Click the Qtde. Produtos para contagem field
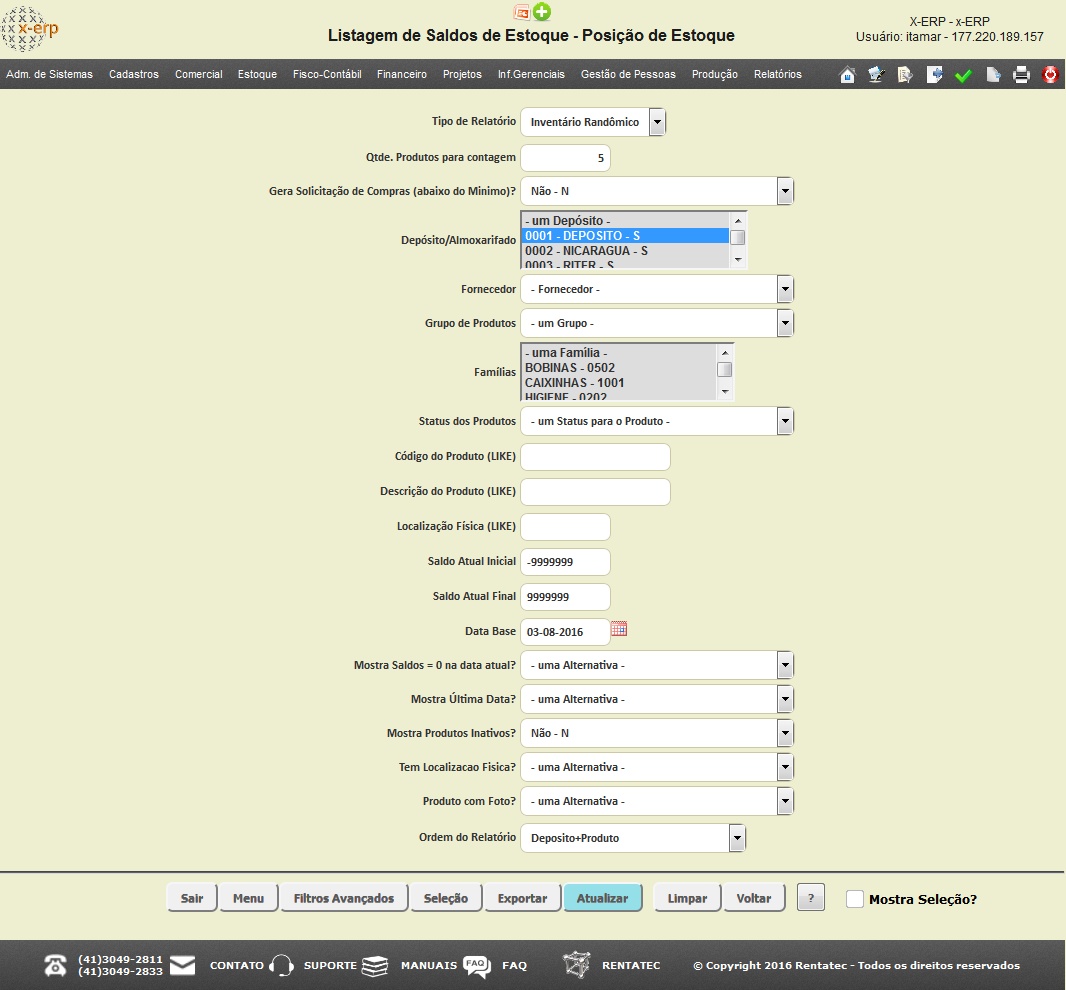The width and height of the screenshot is (1066, 990). coord(566,158)
